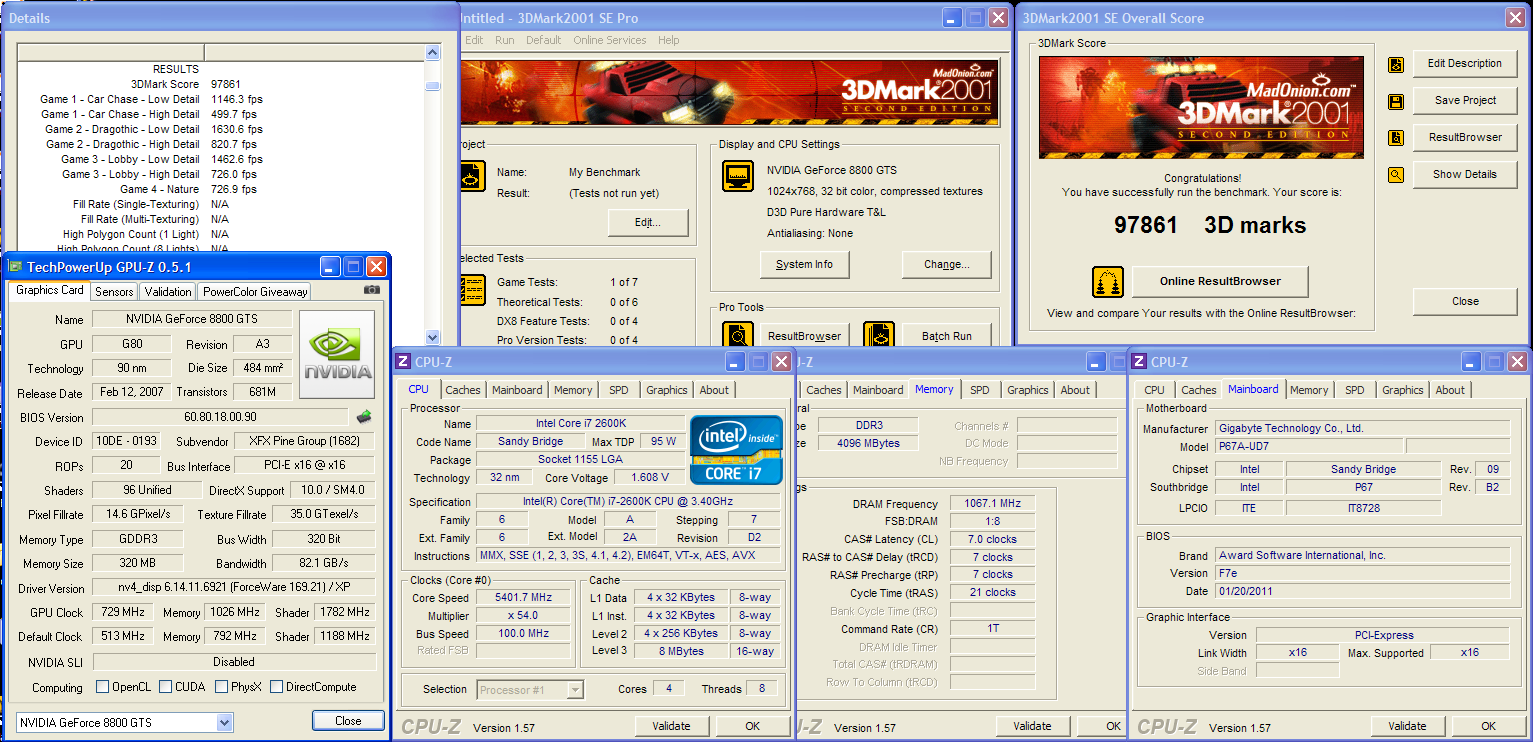This screenshot has width=1533, height=742.
Task: Open the GPU selector dropdown in GPU-Z
Action: [224, 722]
